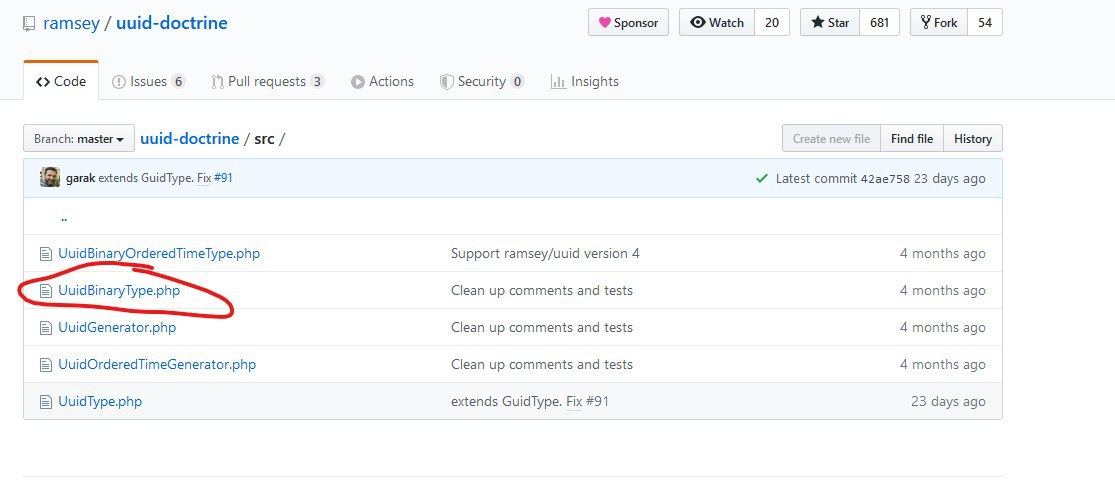The width and height of the screenshot is (1115, 499).
Task: Star the repository
Action: tap(830, 22)
